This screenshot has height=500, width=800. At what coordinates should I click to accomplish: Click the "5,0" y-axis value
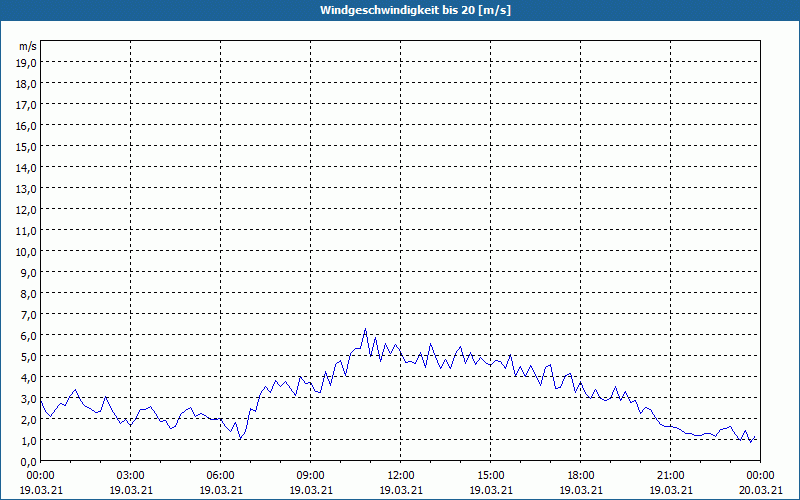pyautogui.click(x=30, y=357)
